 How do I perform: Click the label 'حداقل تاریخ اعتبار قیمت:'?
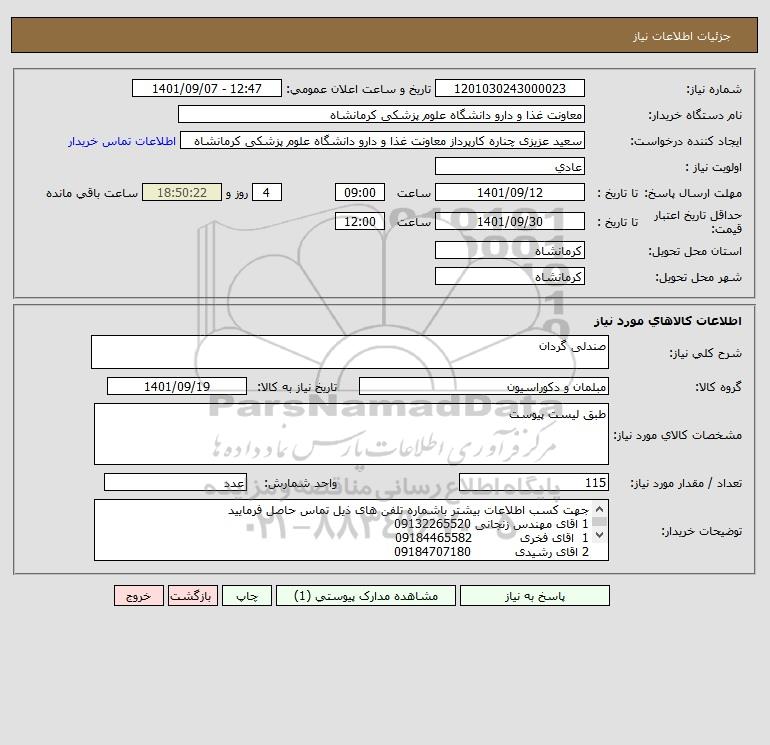[x=697, y=222]
